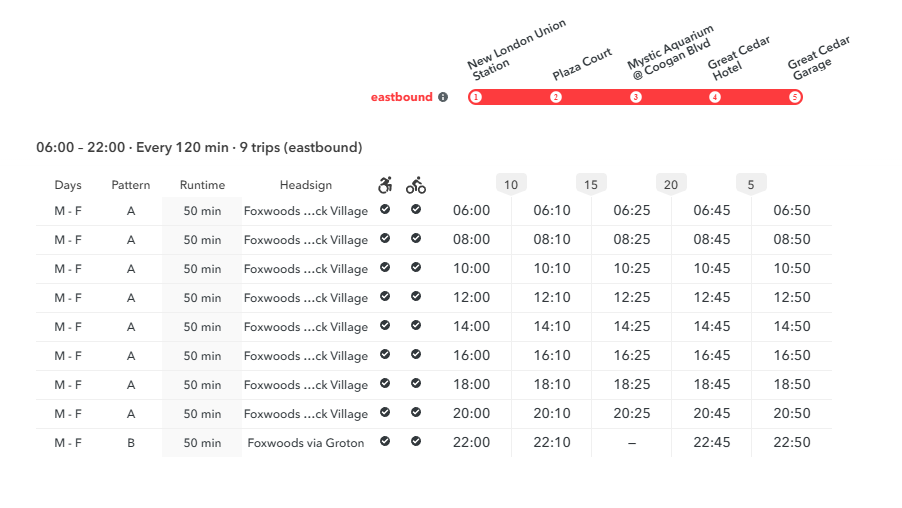This screenshot has width=902, height=508.
Task: Click the 15 minute segment time badge
Action: tap(591, 185)
